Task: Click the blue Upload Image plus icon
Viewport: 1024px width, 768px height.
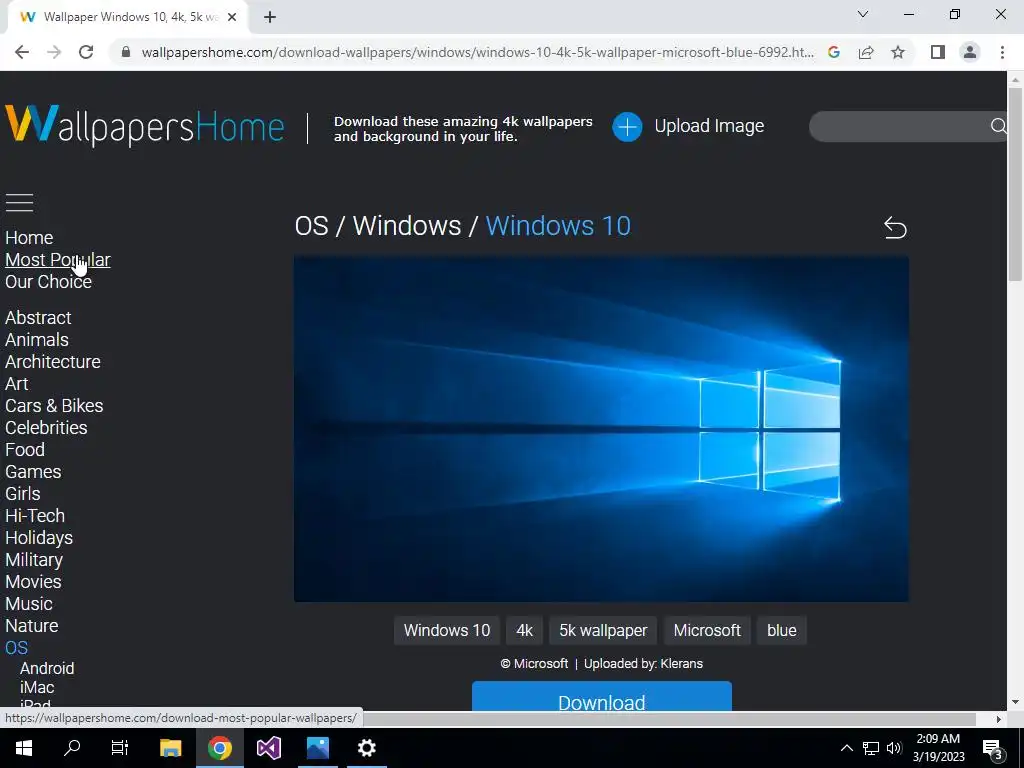Action: [627, 127]
